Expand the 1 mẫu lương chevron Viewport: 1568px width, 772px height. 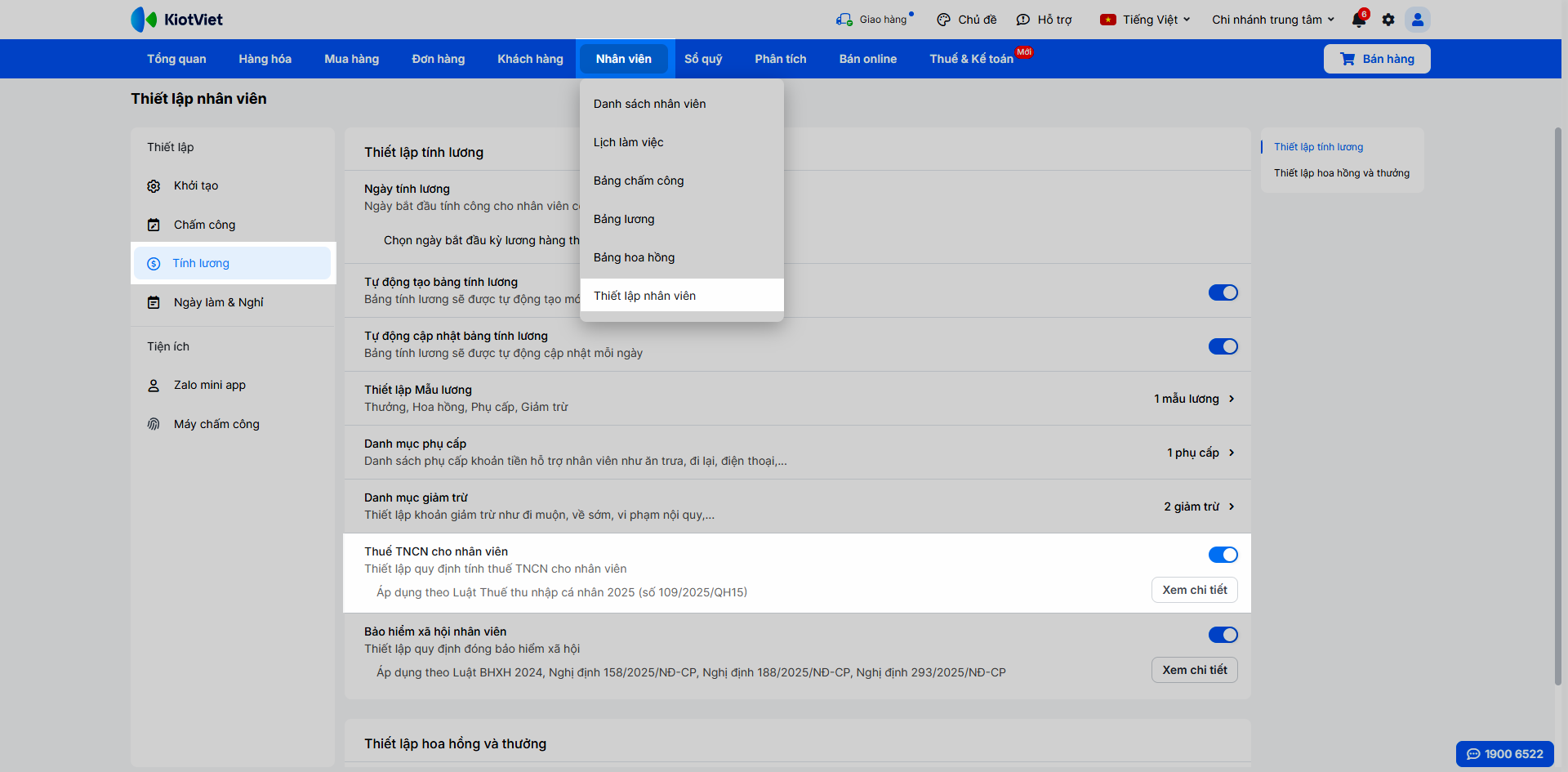tap(1232, 399)
